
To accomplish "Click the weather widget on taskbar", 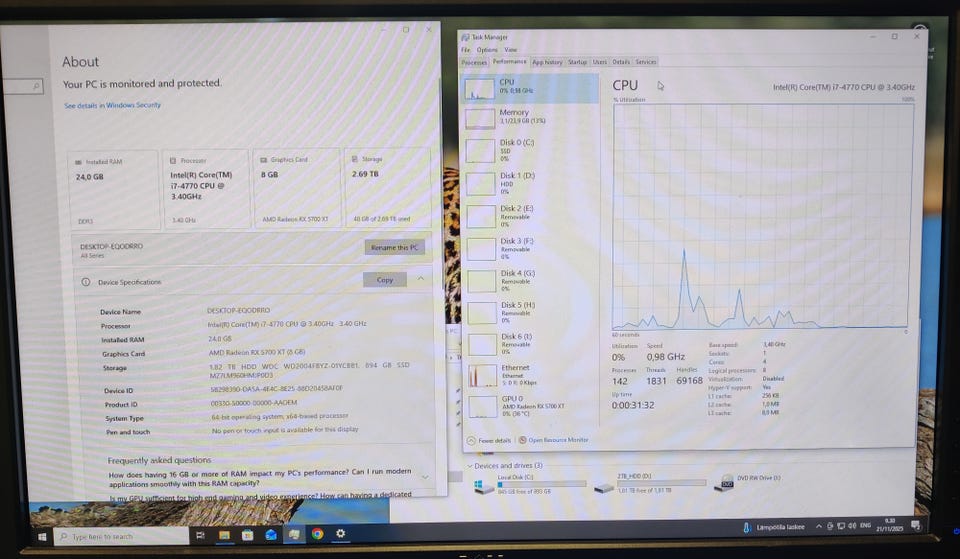I will coord(774,527).
